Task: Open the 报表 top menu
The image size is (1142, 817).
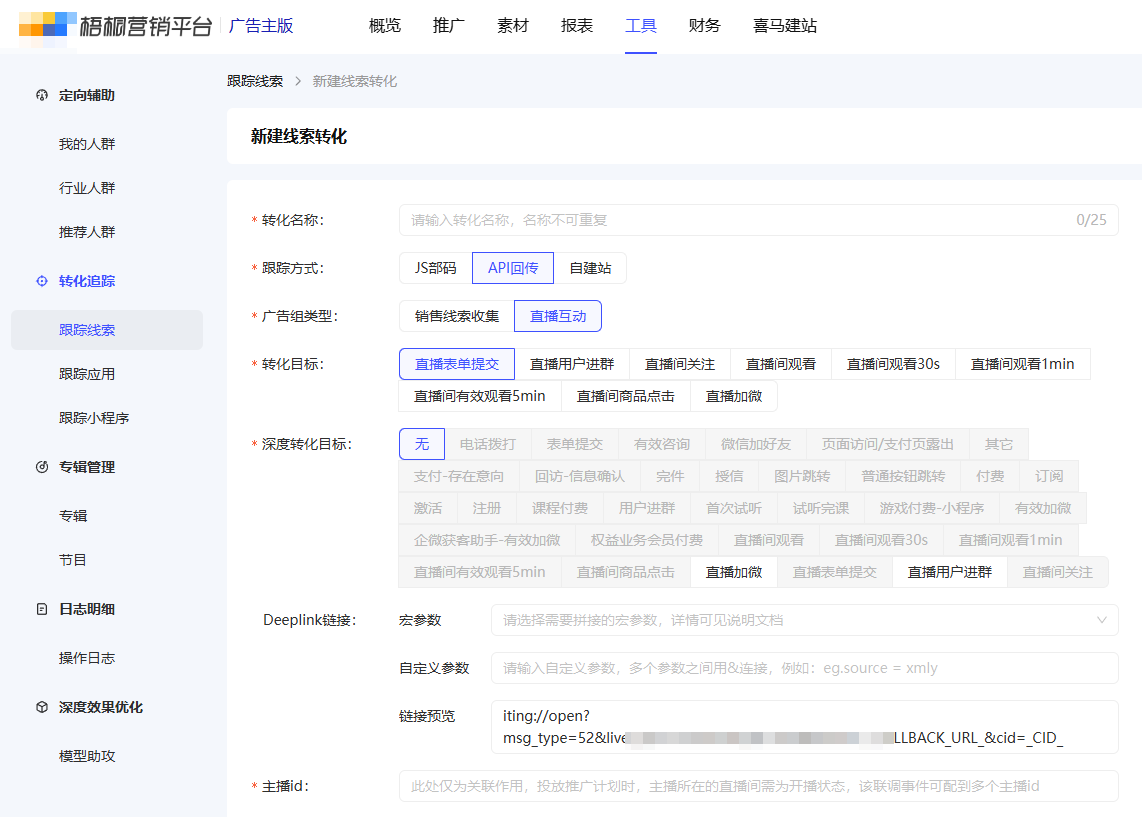Action: point(577,25)
